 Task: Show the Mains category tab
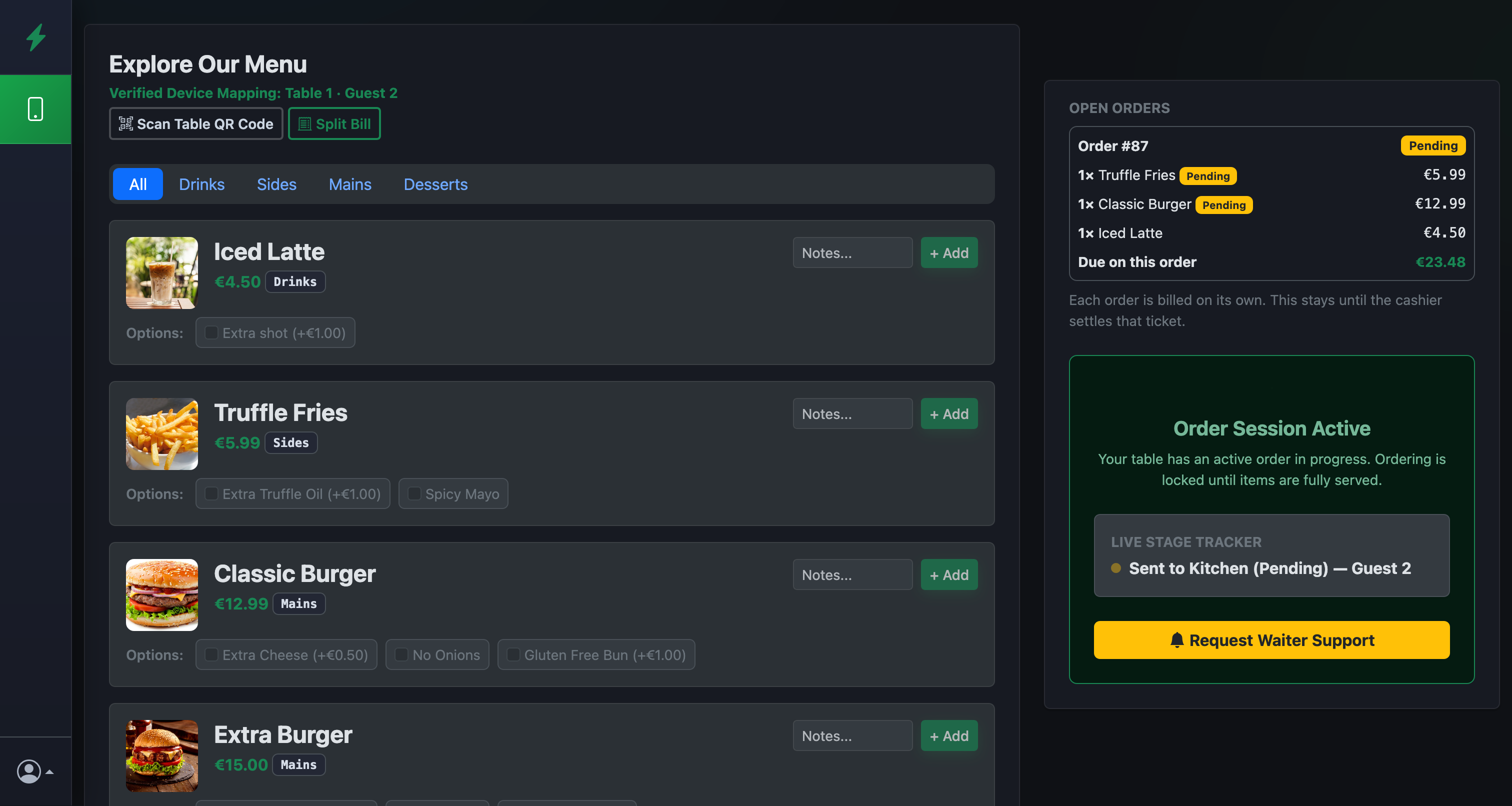coord(350,184)
